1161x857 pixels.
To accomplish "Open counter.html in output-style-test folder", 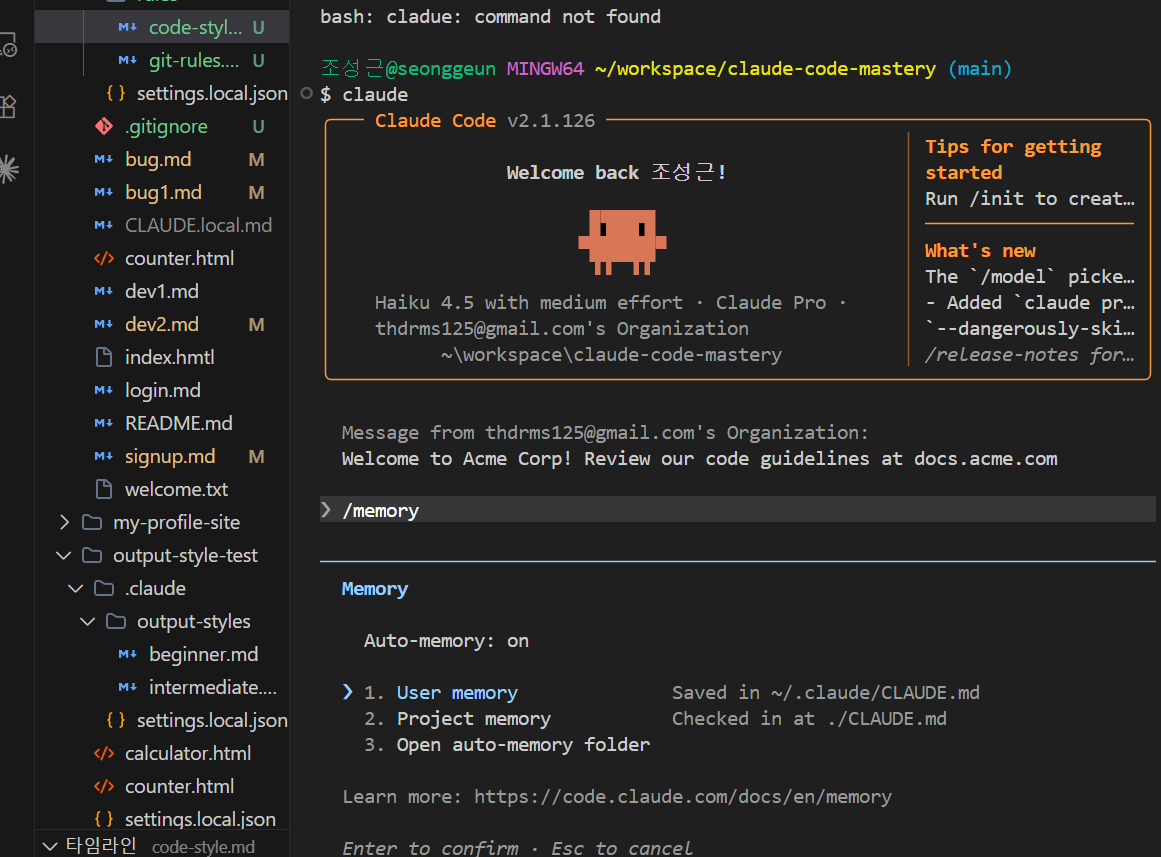I will 179,786.
